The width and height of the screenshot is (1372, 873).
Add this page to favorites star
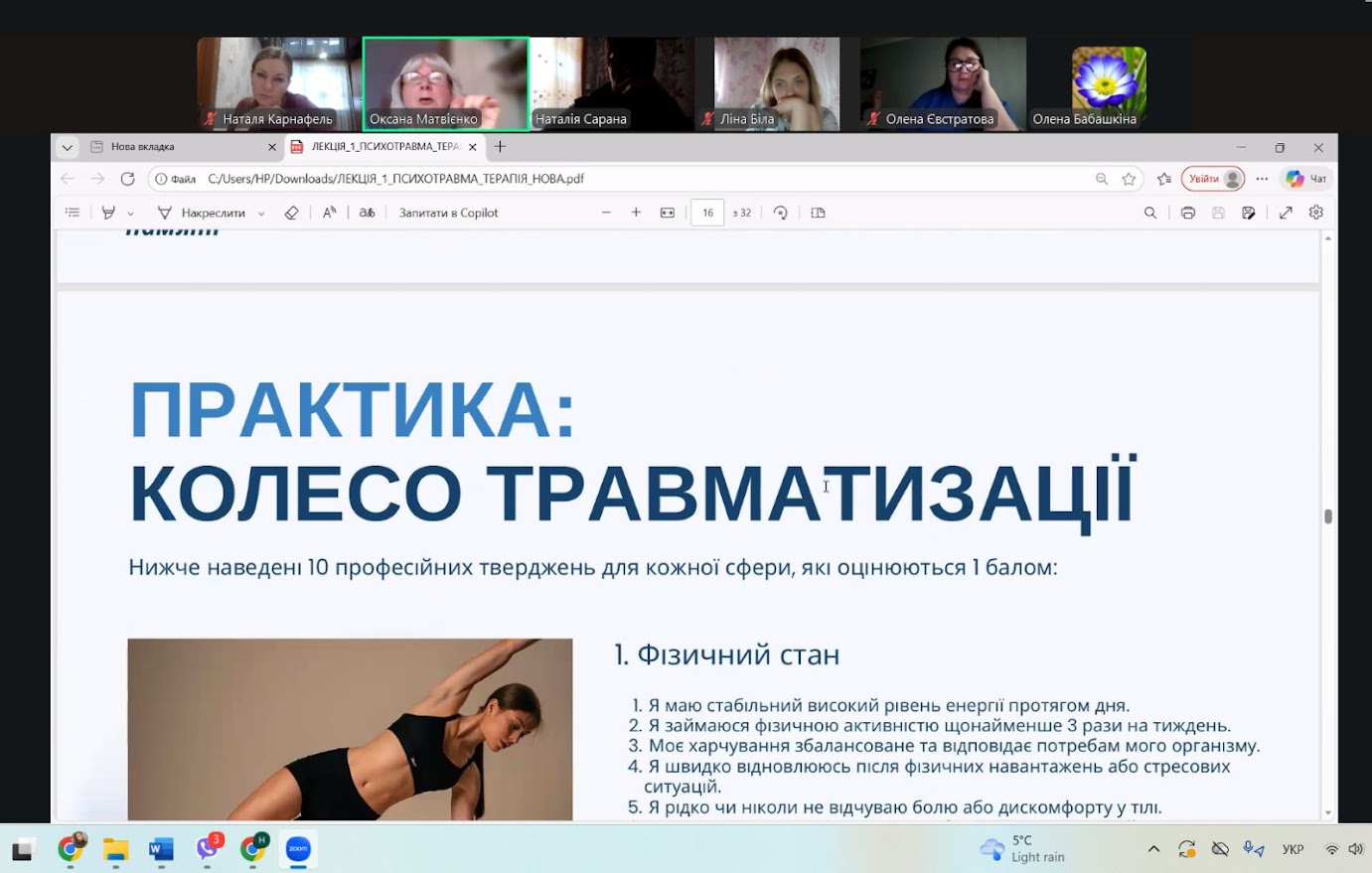pos(1129,179)
